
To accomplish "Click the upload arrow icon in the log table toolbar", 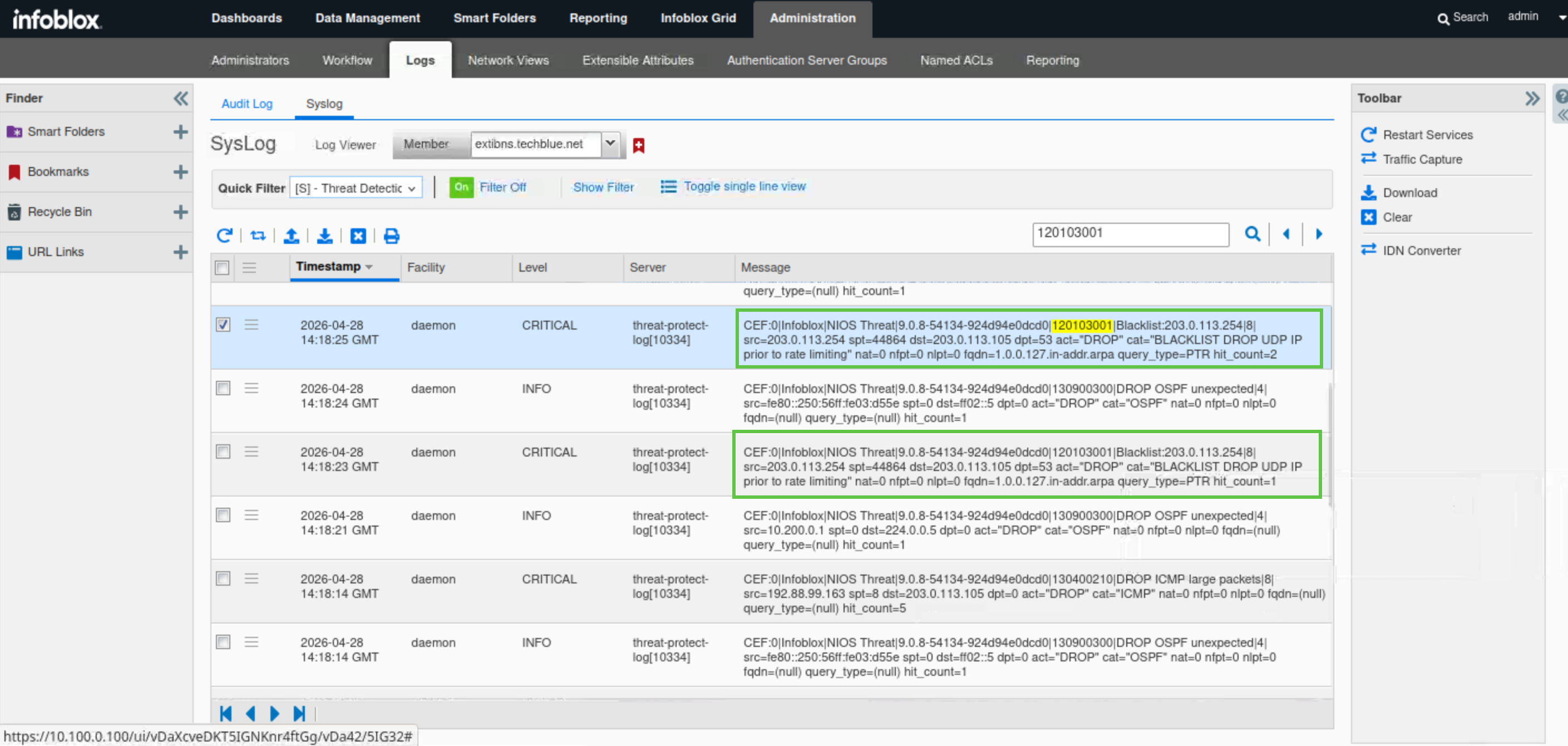I will point(292,235).
